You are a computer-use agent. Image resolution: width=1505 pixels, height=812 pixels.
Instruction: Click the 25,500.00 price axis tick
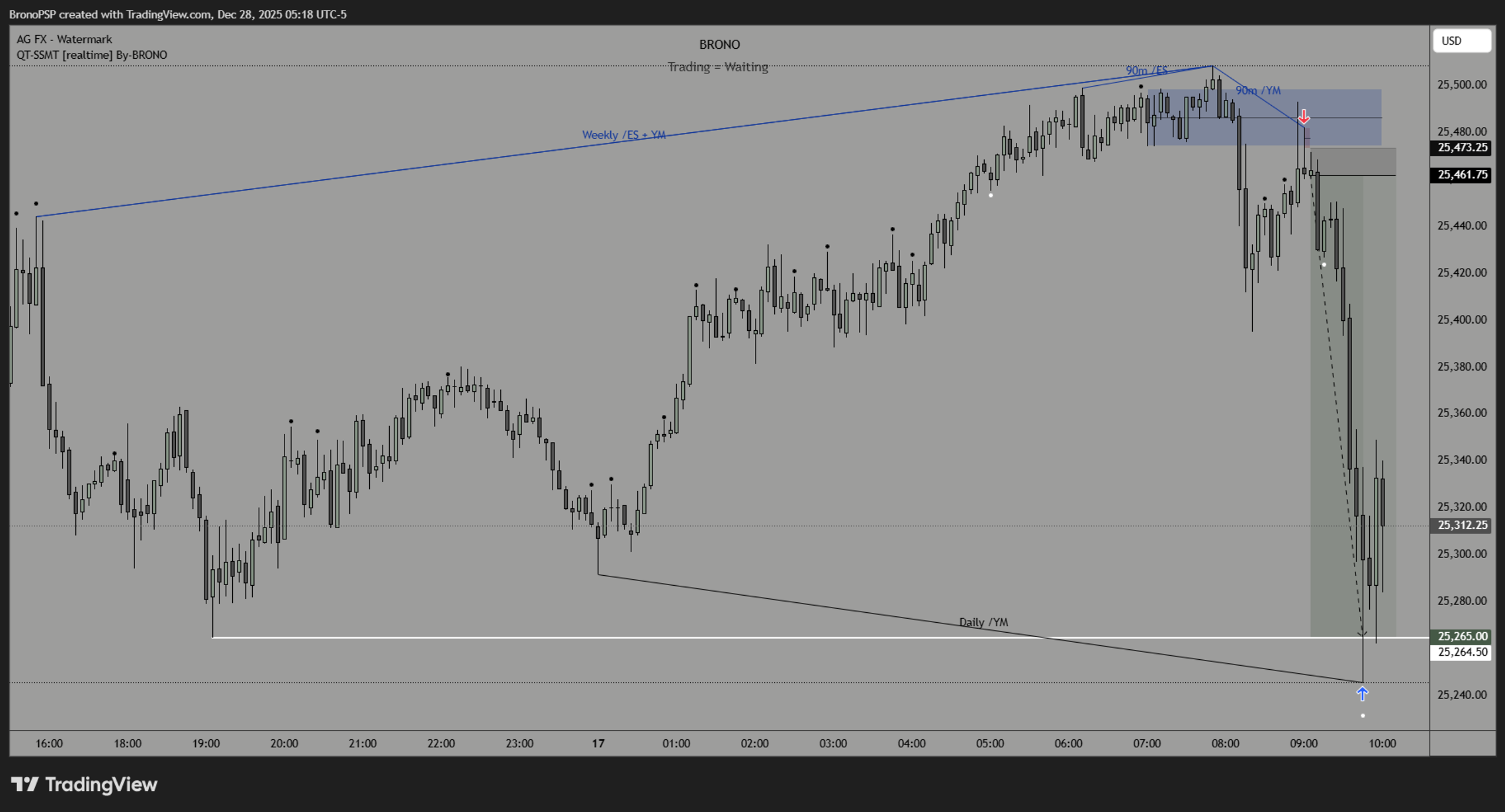point(1462,85)
